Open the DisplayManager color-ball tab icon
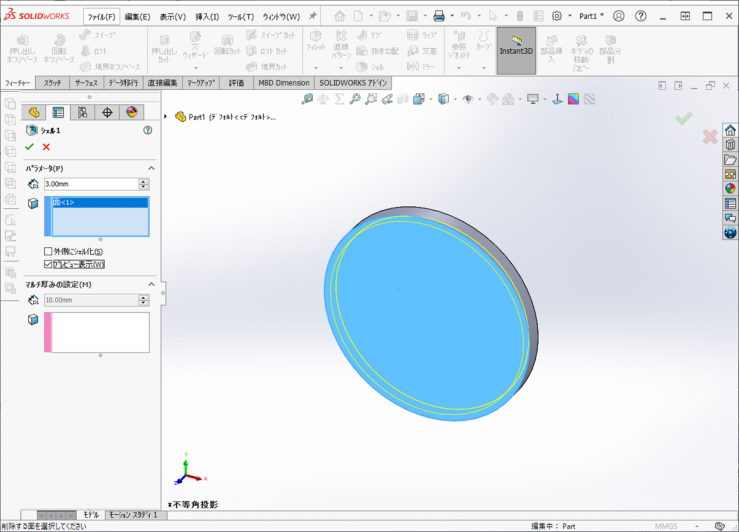 coord(131,113)
